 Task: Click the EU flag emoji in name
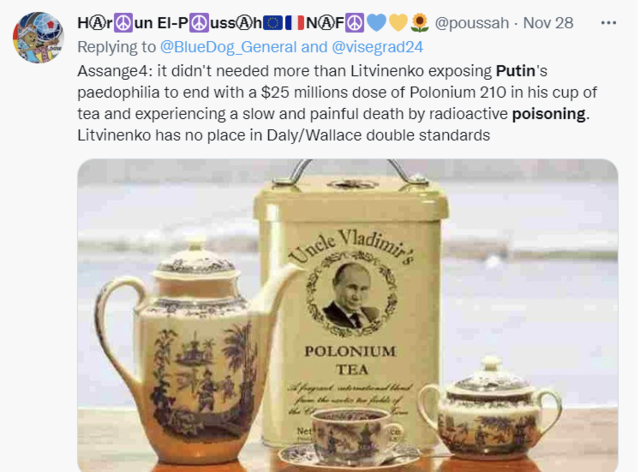point(273,23)
